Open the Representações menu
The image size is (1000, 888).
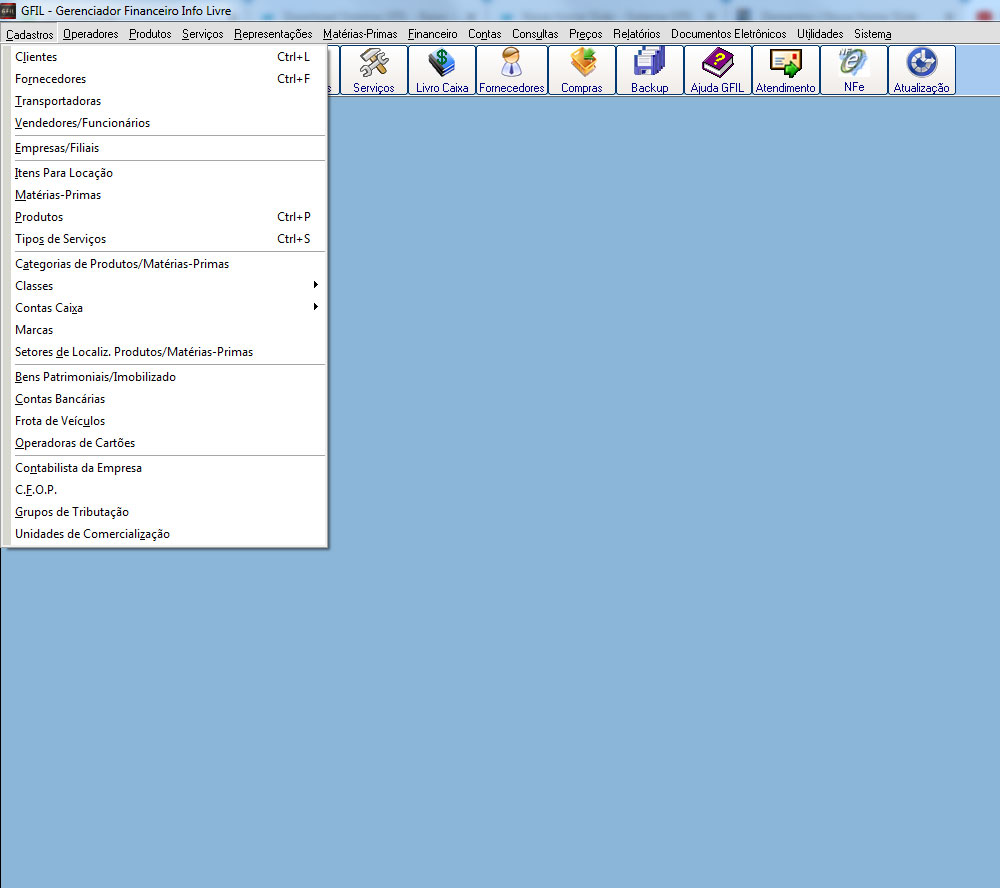pos(273,34)
